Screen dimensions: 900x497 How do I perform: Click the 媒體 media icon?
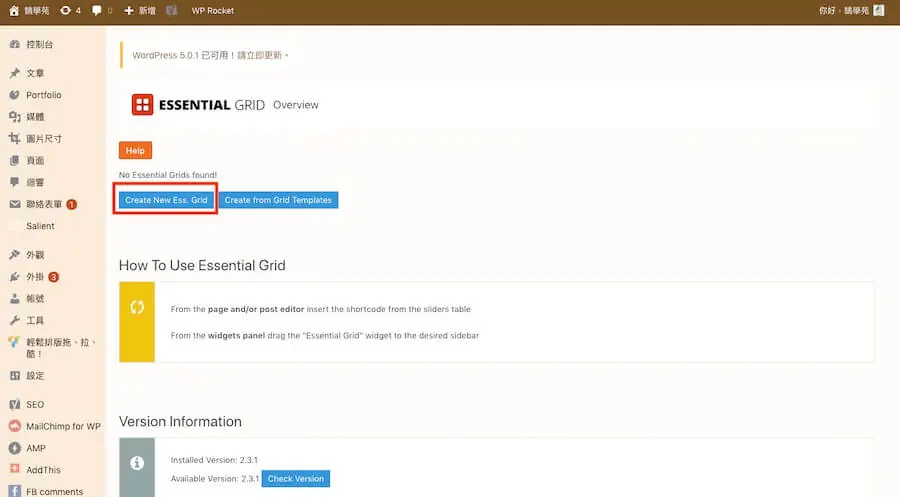pyautogui.click(x=15, y=117)
